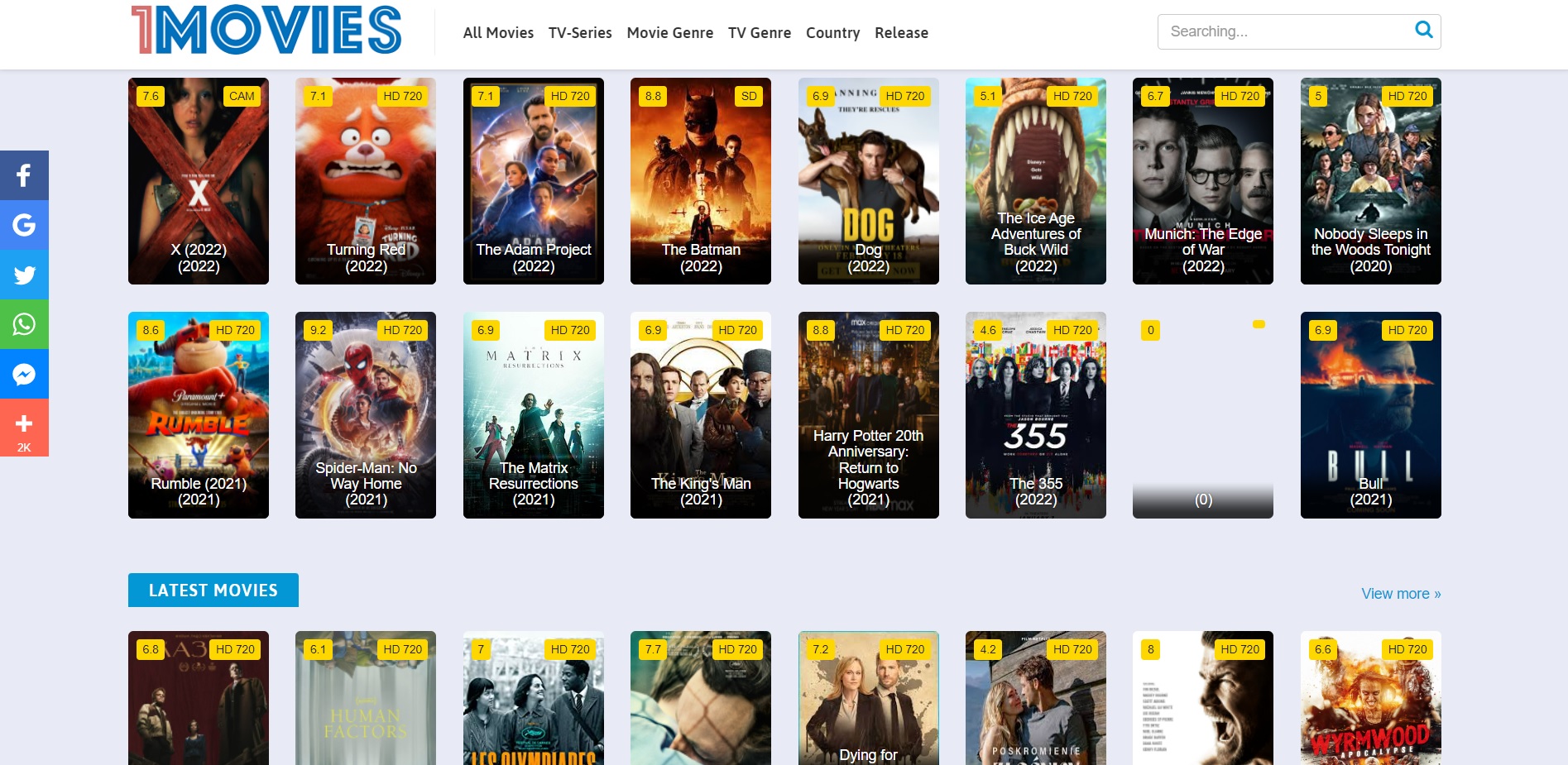Open Spider-Man: No Way Home poster
The width and height of the screenshot is (1568, 765).
point(366,415)
